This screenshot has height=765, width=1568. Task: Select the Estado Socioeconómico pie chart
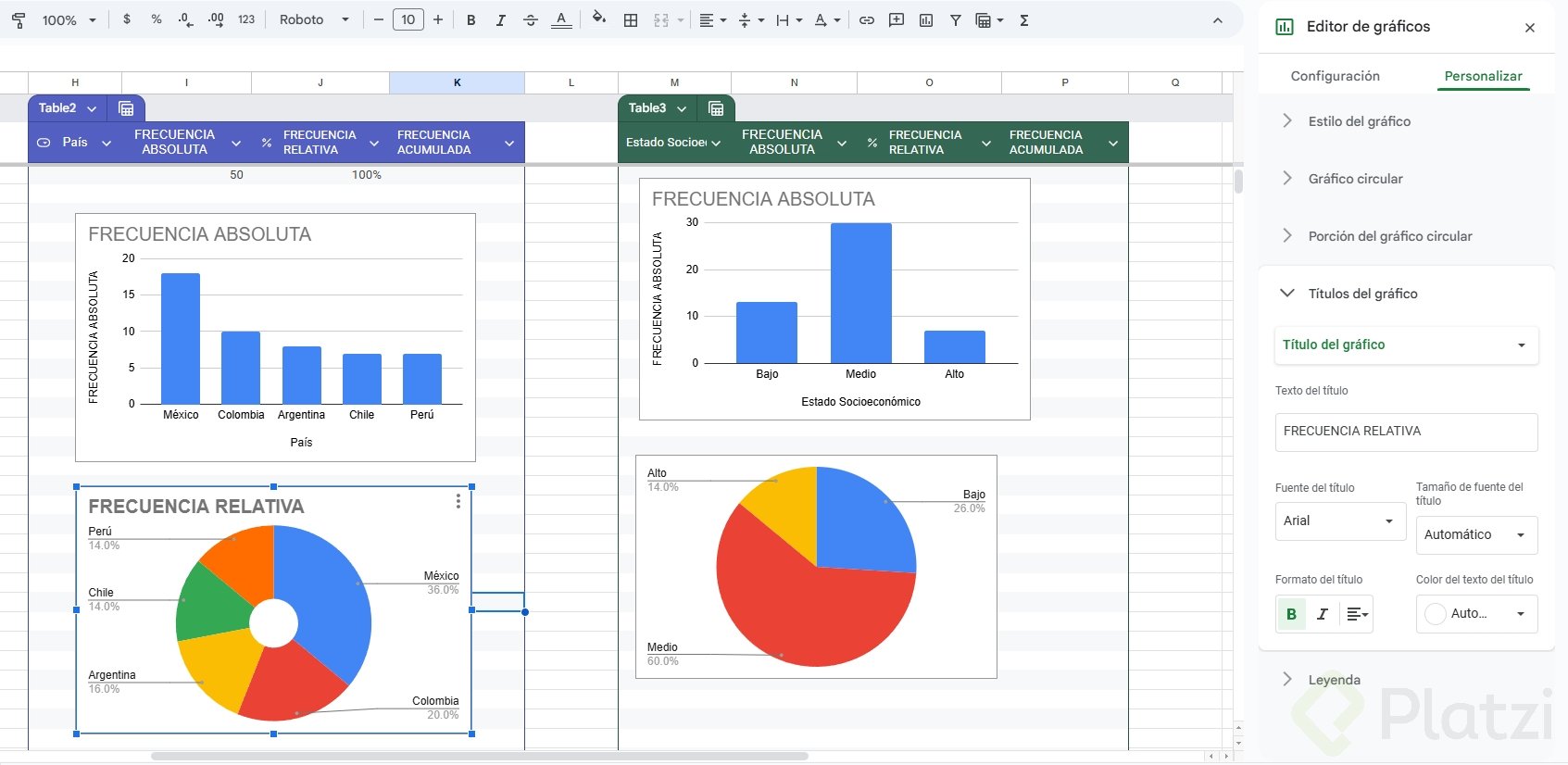[816, 567]
